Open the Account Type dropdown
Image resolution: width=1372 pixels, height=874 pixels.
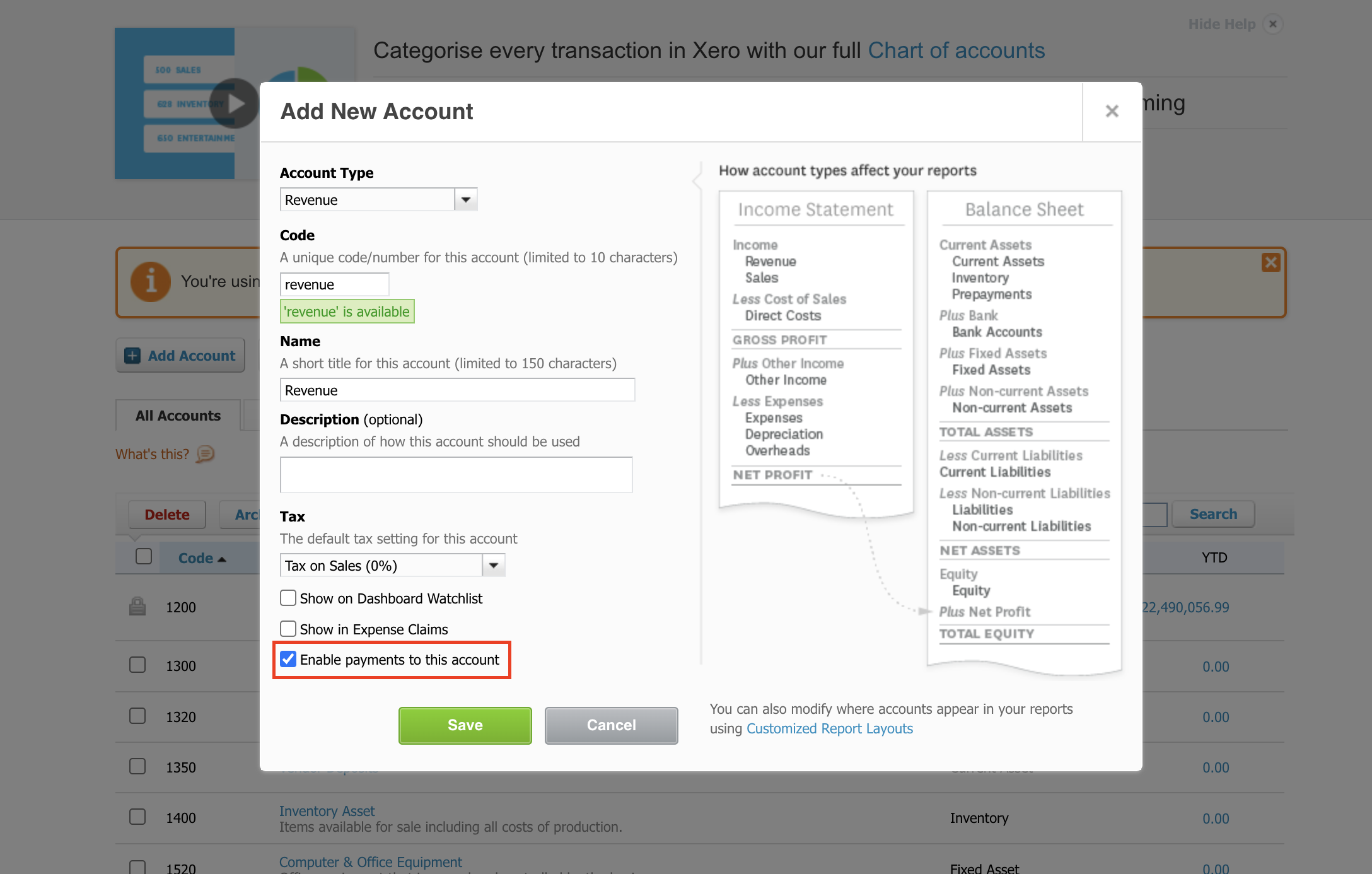(x=465, y=200)
